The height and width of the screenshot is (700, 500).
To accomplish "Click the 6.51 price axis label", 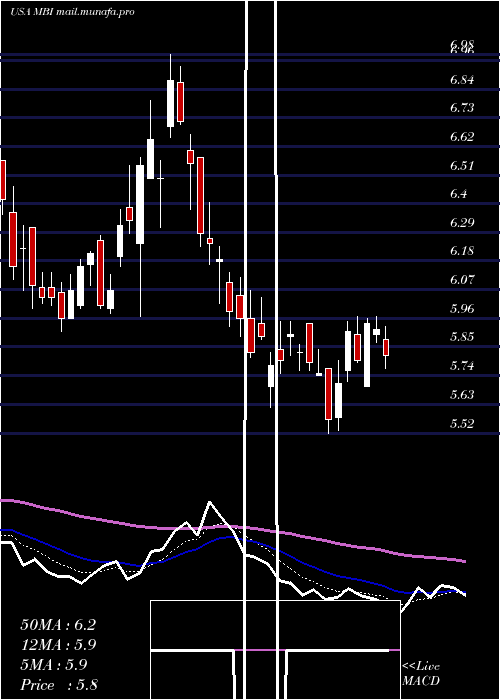I will pos(462,166).
